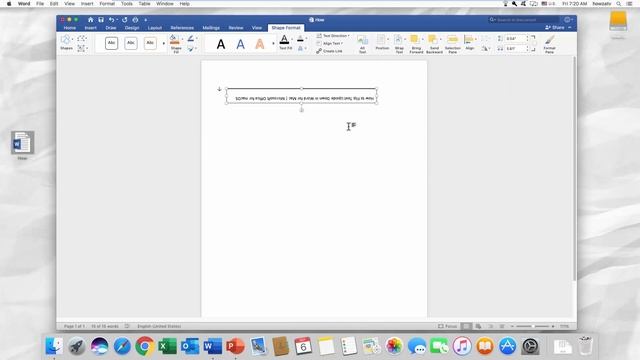Select the first Abc shape style
This screenshot has height=360, width=640.
111,43
